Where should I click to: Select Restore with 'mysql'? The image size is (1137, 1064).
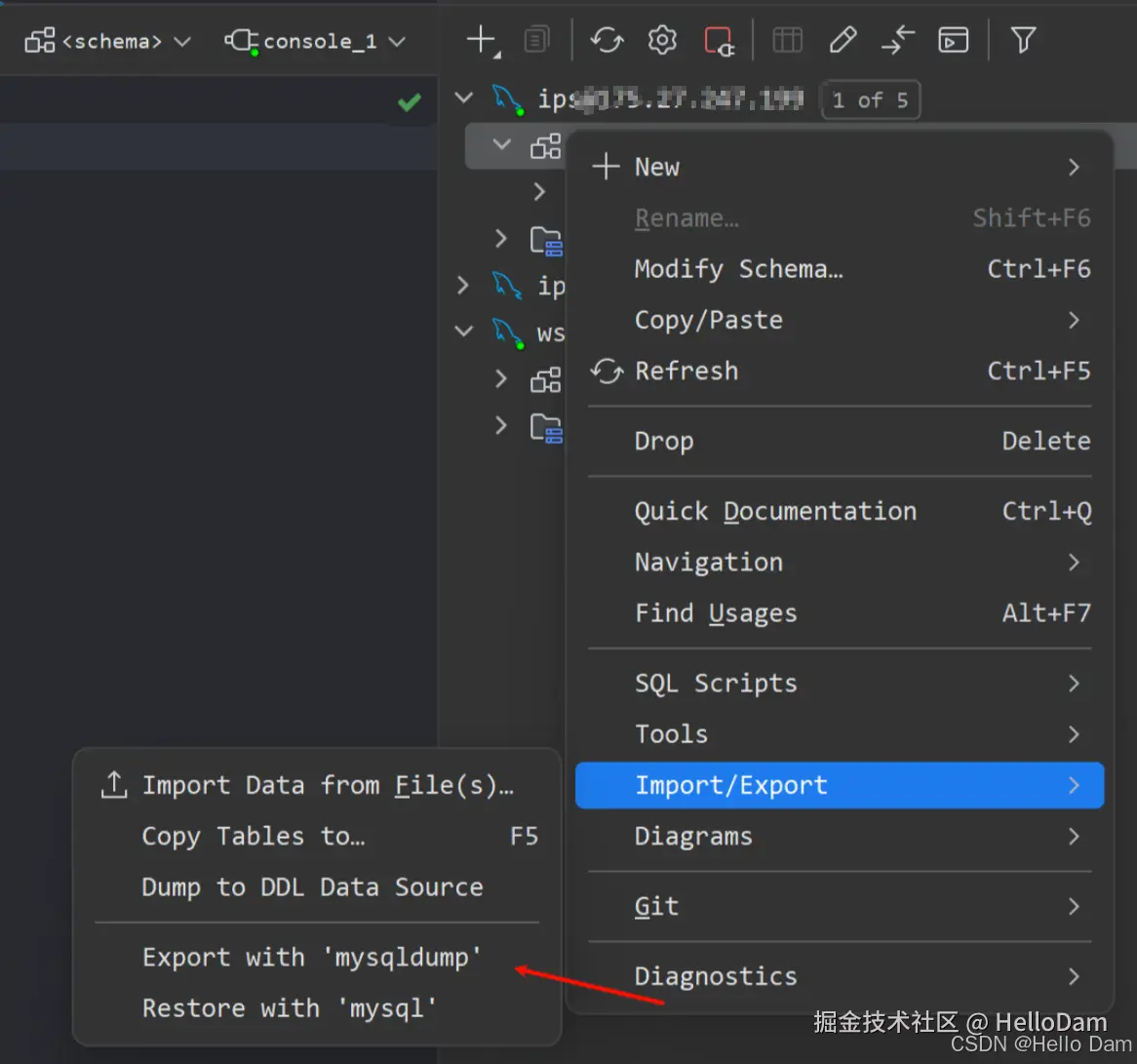pos(318,1008)
